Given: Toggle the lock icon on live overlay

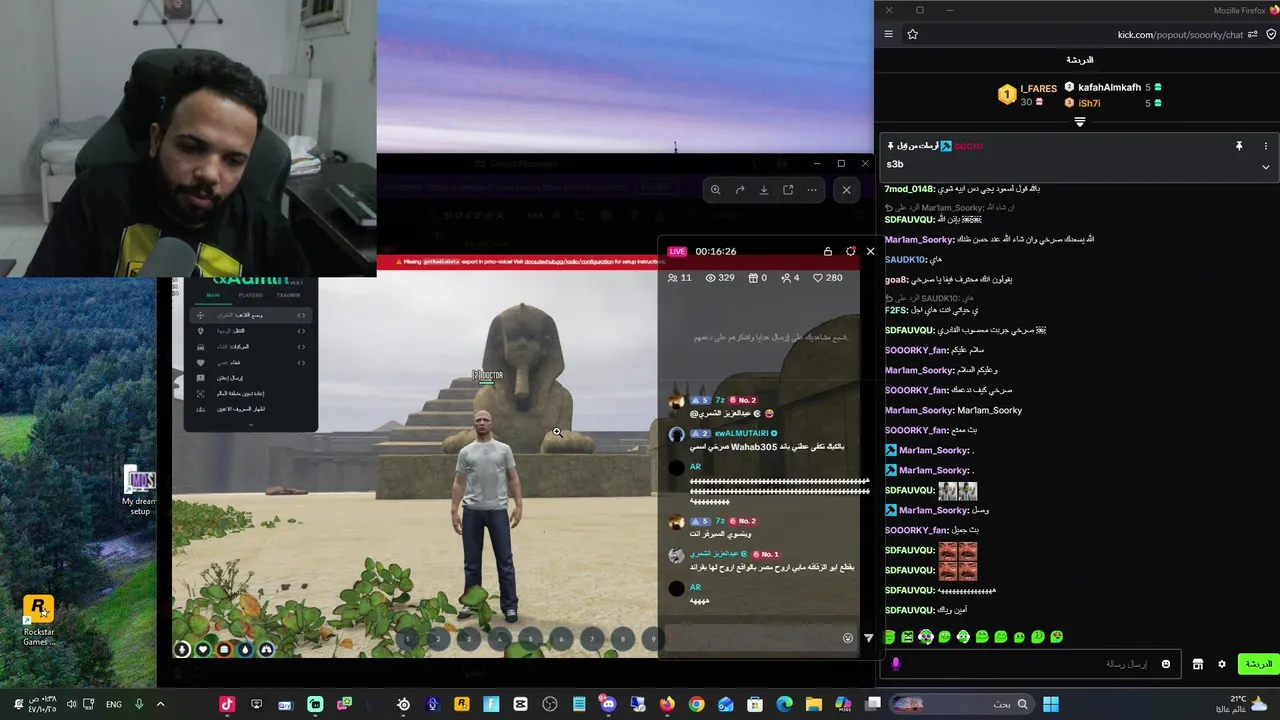Looking at the screenshot, I should (x=827, y=251).
